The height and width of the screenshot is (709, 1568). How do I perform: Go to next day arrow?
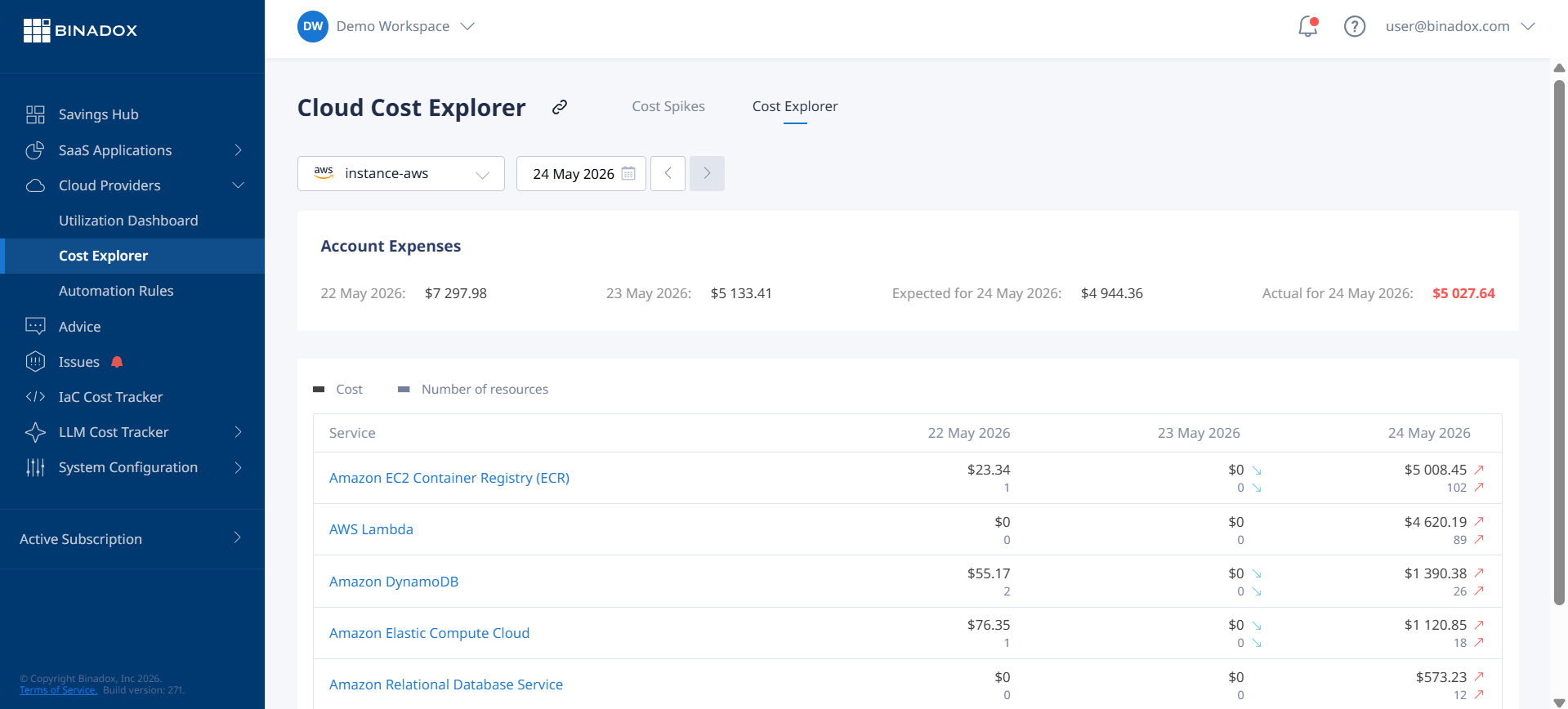pos(707,173)
